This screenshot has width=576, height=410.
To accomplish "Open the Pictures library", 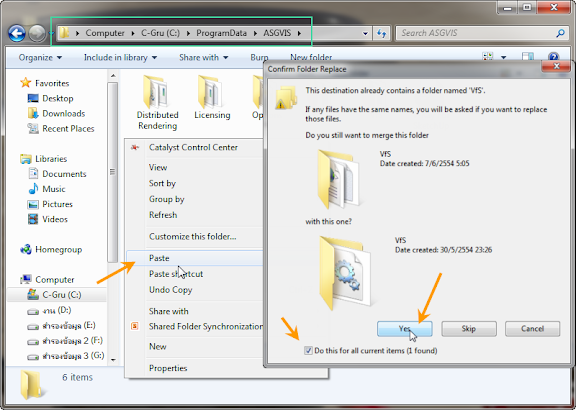I will [57, 204].
